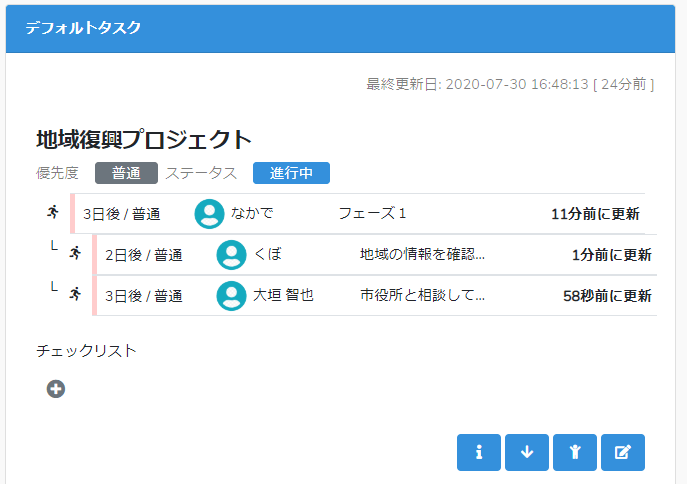
Task: Click the running person icon on the 大垣 智也 row
Action: 75,293
